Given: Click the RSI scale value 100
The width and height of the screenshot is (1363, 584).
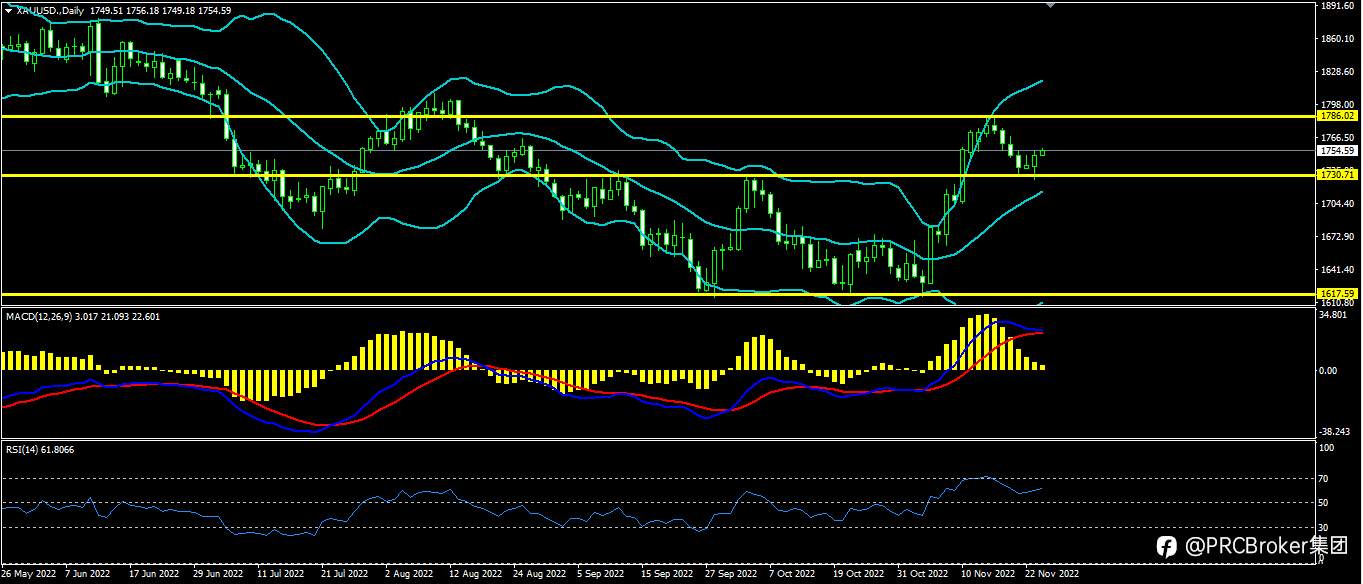Looking at the screenshot, I should click(x=1328, y=449).
